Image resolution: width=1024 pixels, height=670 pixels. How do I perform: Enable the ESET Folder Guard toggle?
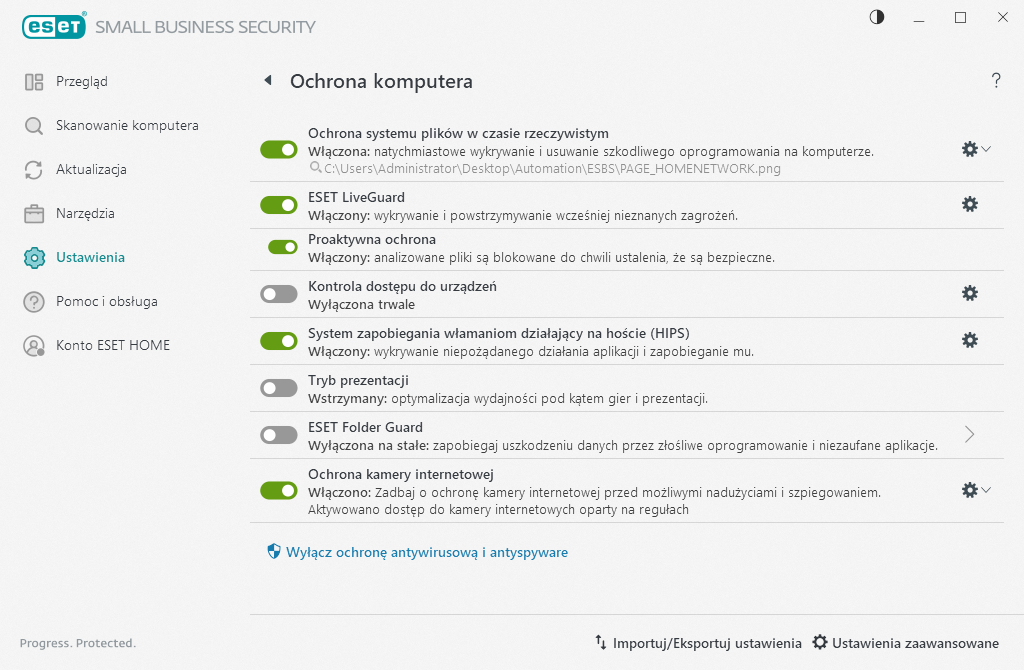279,435
